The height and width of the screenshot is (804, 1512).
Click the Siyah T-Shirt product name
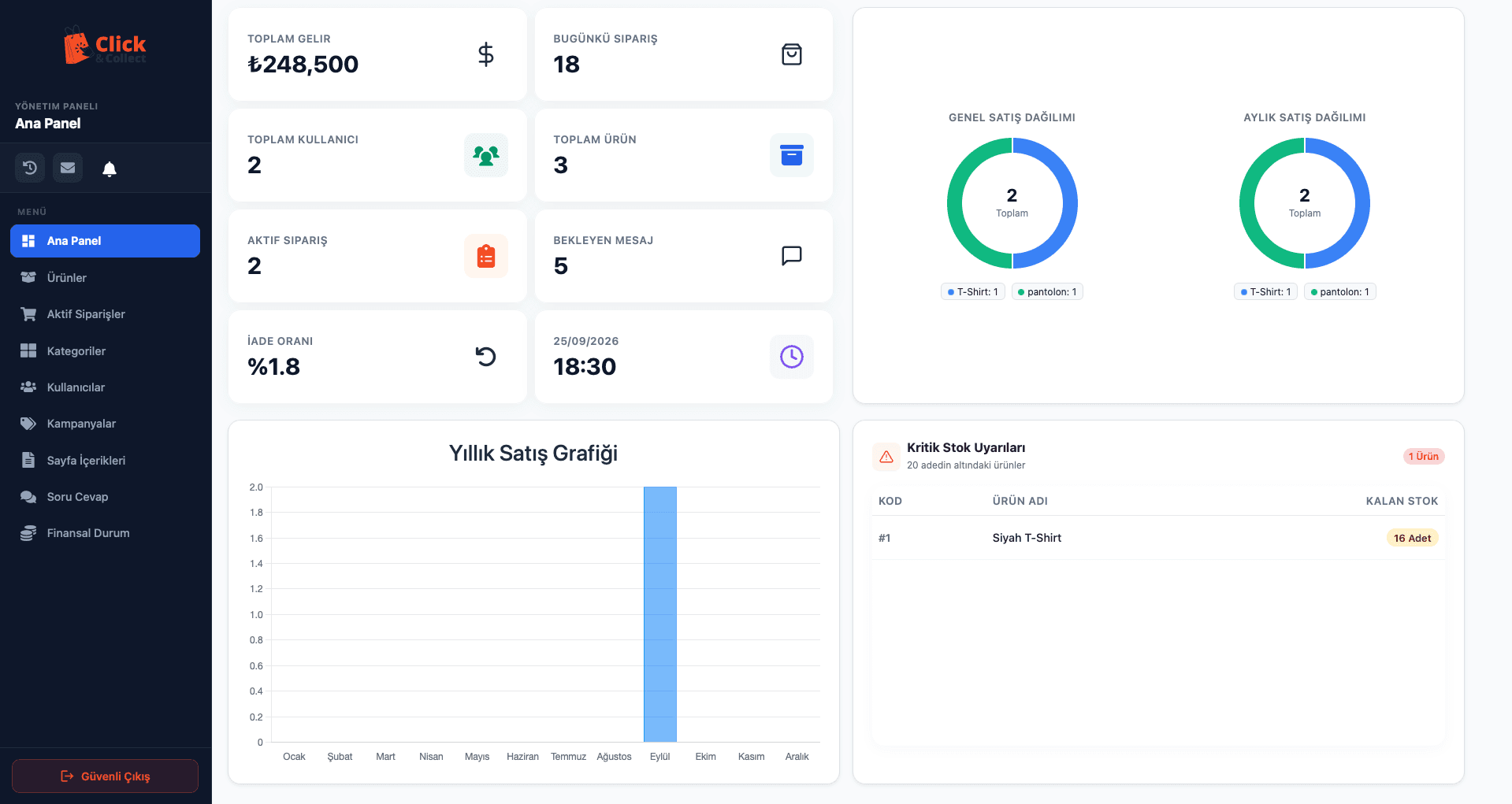(1027, 538)
